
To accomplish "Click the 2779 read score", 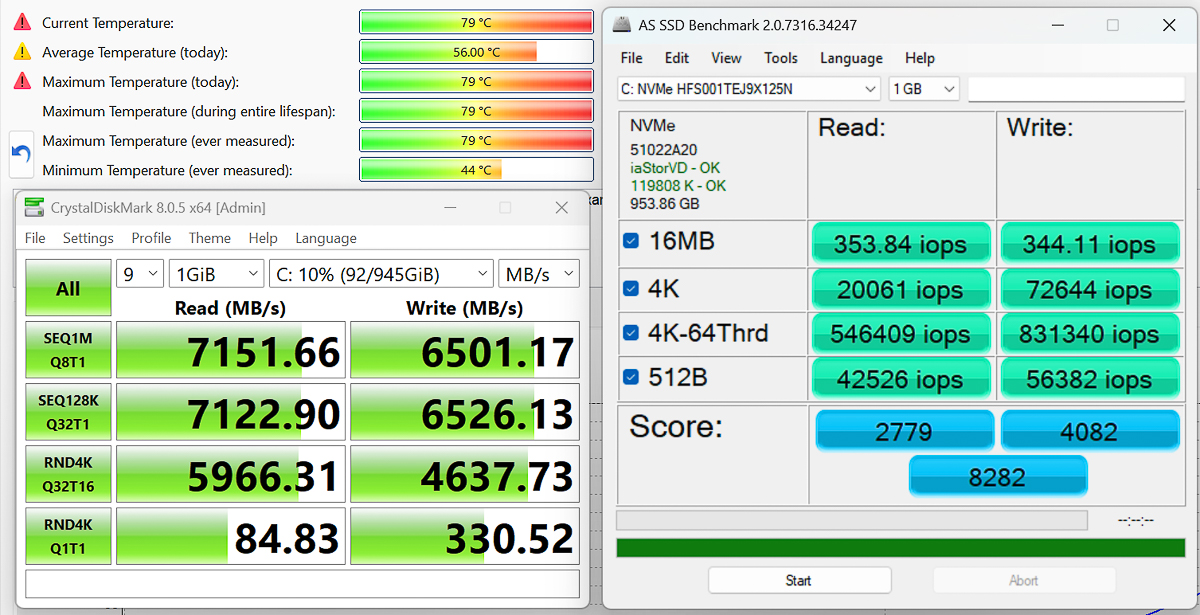I will (904, 431).
